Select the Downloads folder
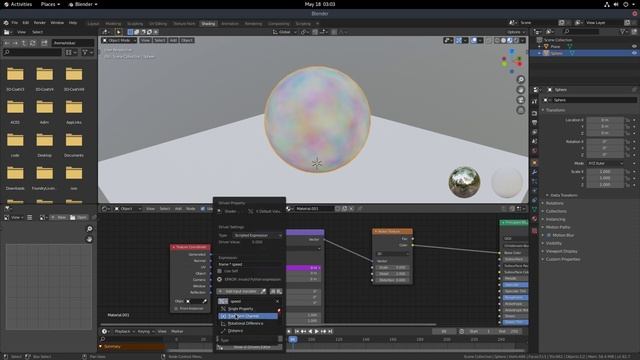The image size is (640, 360). 15,177
